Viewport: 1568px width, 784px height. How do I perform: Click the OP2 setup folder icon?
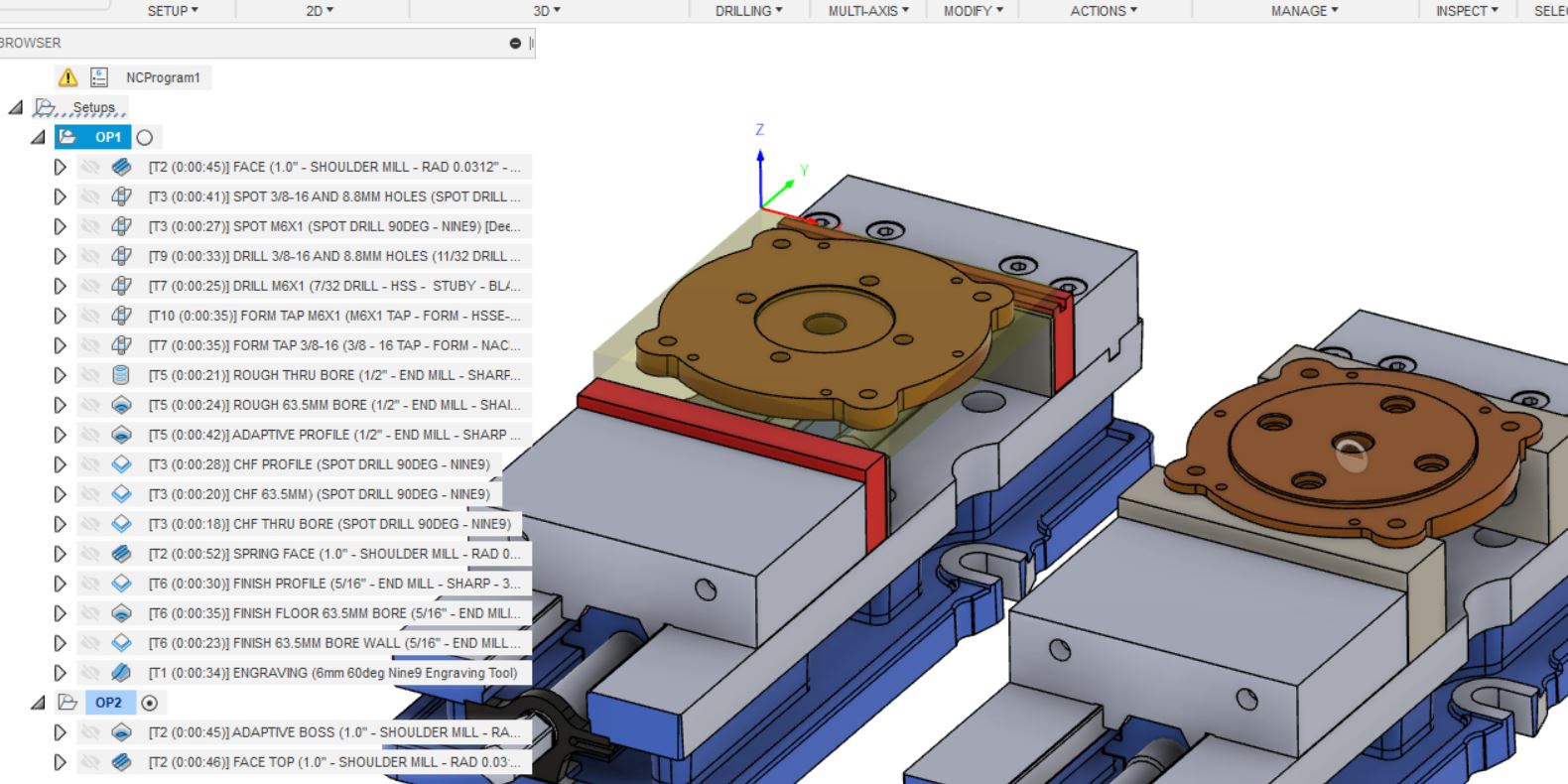coord(67,703)
